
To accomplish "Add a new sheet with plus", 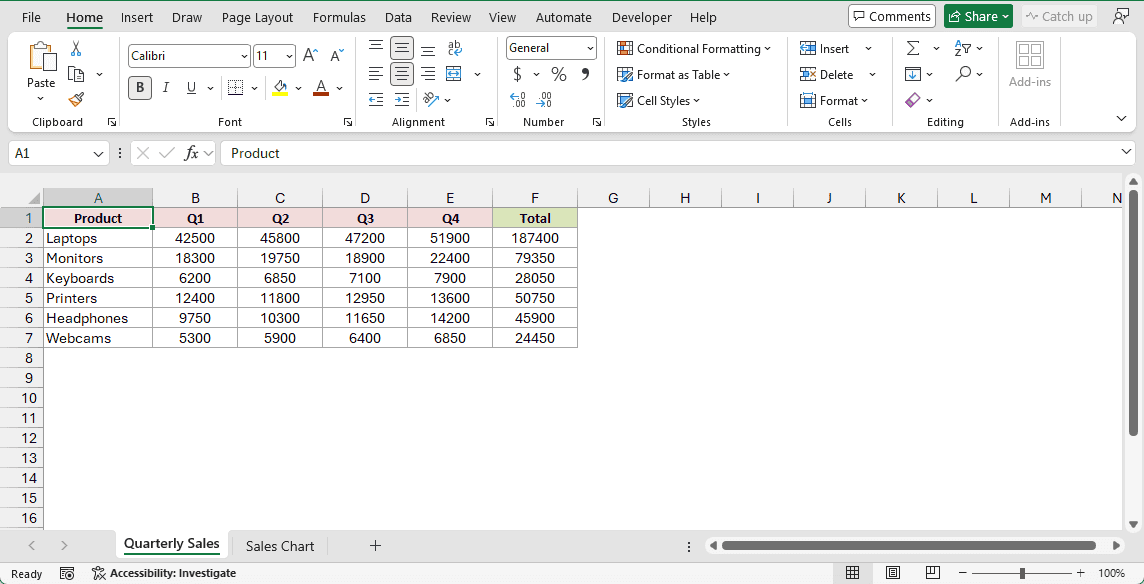I will tap(375, 545).
